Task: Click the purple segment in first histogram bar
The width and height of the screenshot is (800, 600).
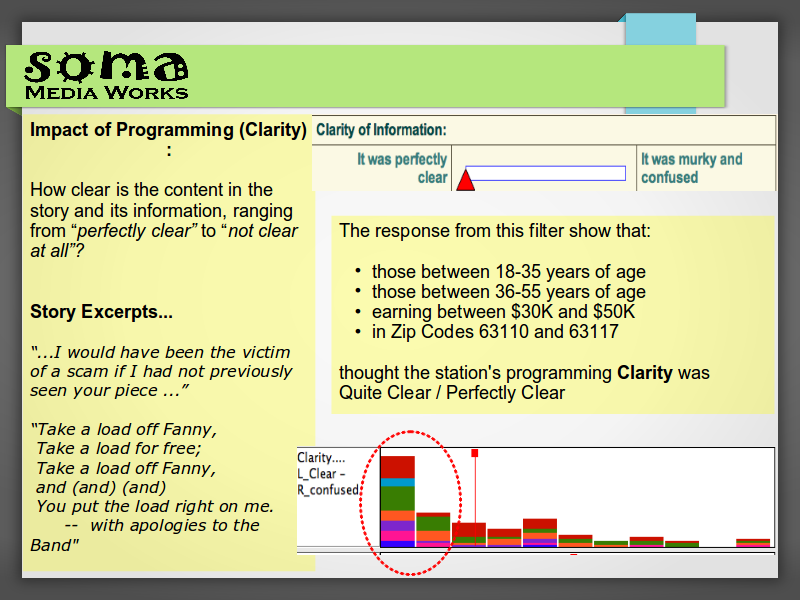Action: pos(397,526)
